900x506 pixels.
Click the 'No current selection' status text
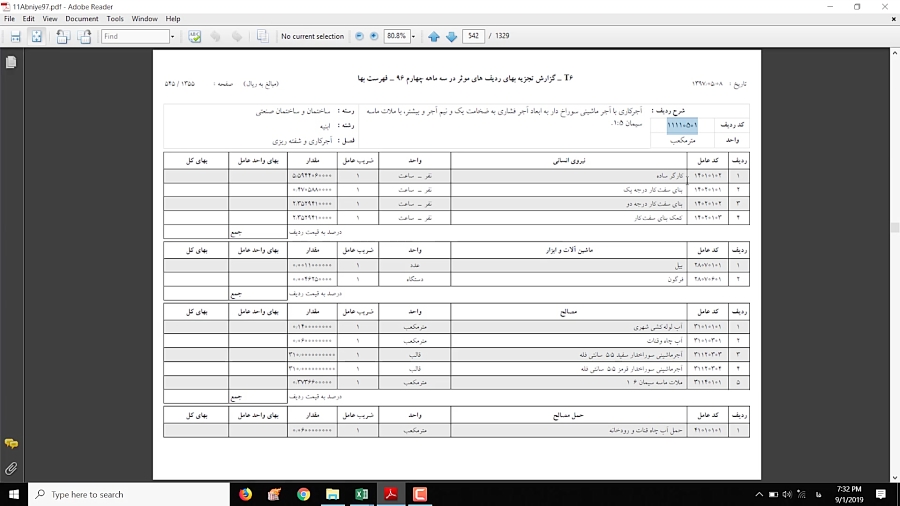pyautogui.click(x=312, y=36)
